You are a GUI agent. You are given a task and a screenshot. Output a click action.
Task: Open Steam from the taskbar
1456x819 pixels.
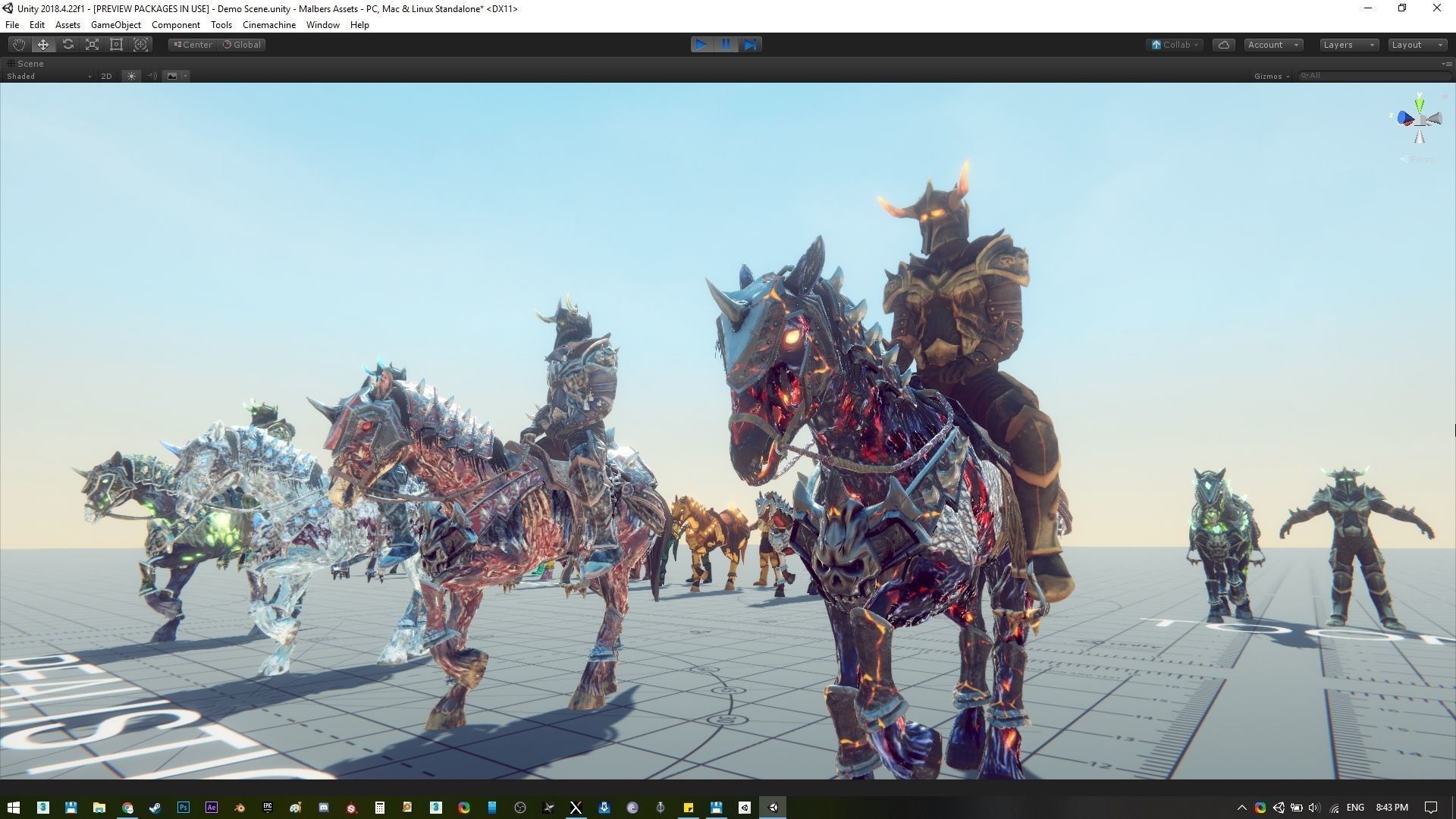155,808
